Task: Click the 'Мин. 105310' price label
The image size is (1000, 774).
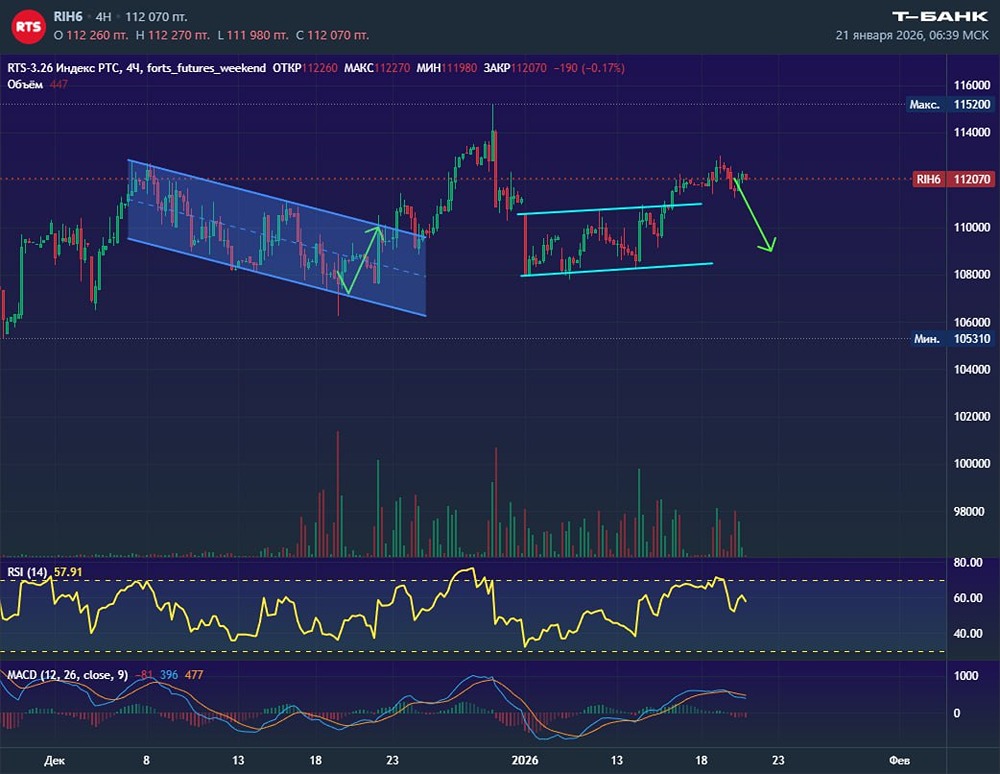Action: (x=952, y=339)
